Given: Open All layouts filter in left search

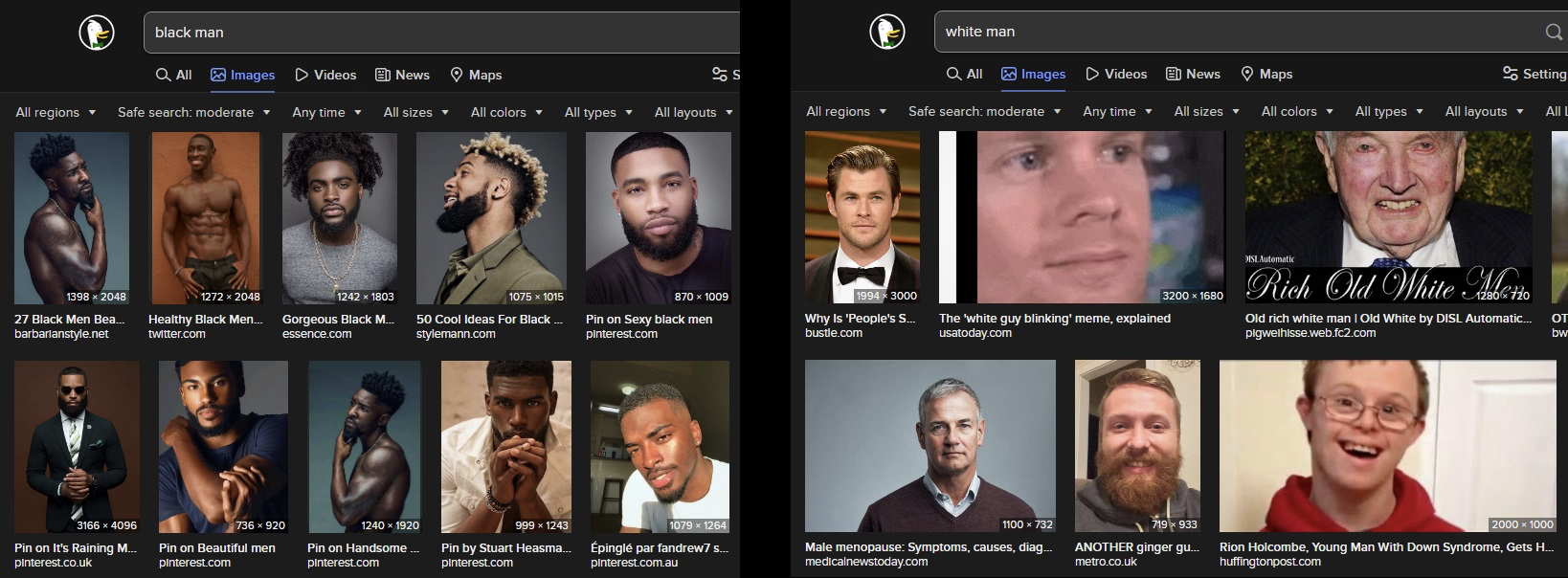Looking at the screenshot, I should (693, 112).
